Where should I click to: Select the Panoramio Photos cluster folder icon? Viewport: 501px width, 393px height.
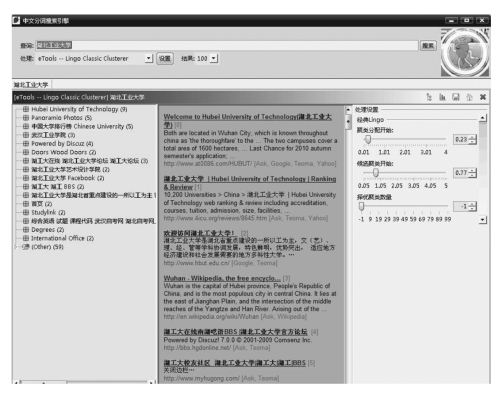[x=26, y=118]
